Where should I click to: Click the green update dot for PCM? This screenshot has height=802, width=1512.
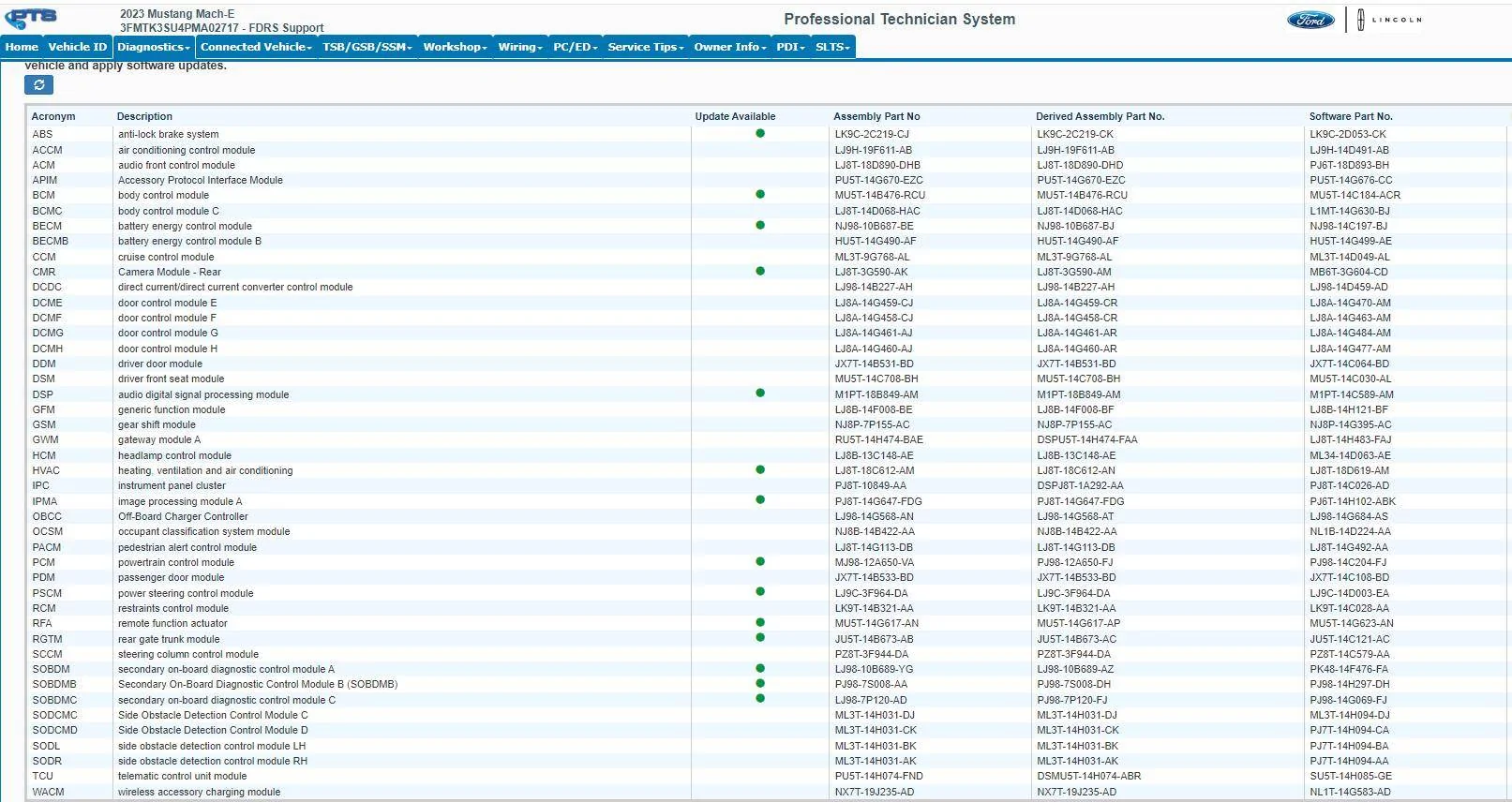tap(760, 562)
